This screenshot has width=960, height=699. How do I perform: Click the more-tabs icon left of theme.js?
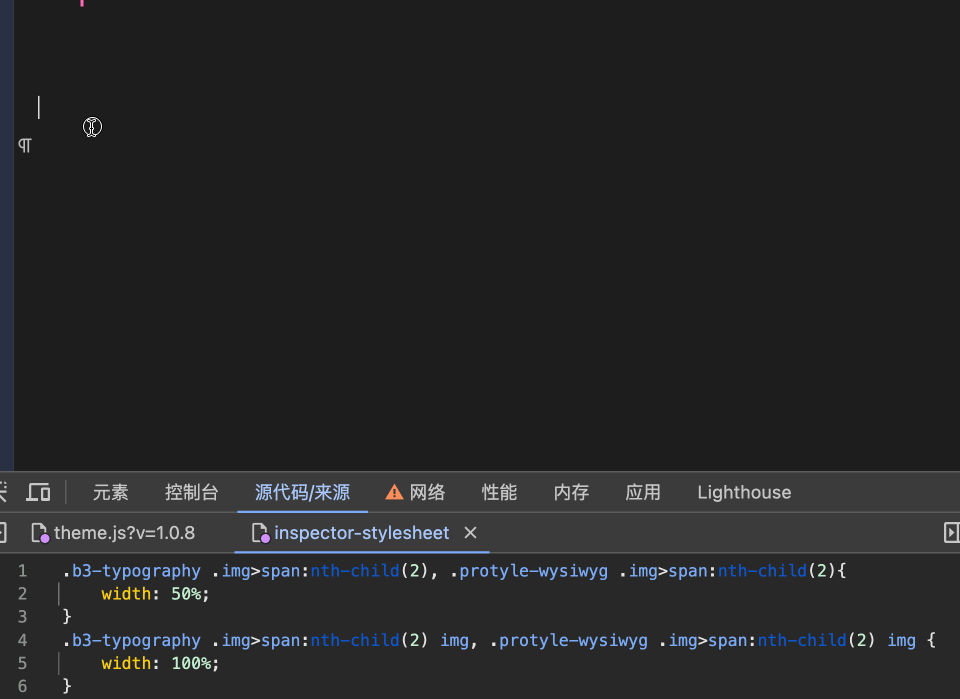pyautogui.click(x=3, y=532)
